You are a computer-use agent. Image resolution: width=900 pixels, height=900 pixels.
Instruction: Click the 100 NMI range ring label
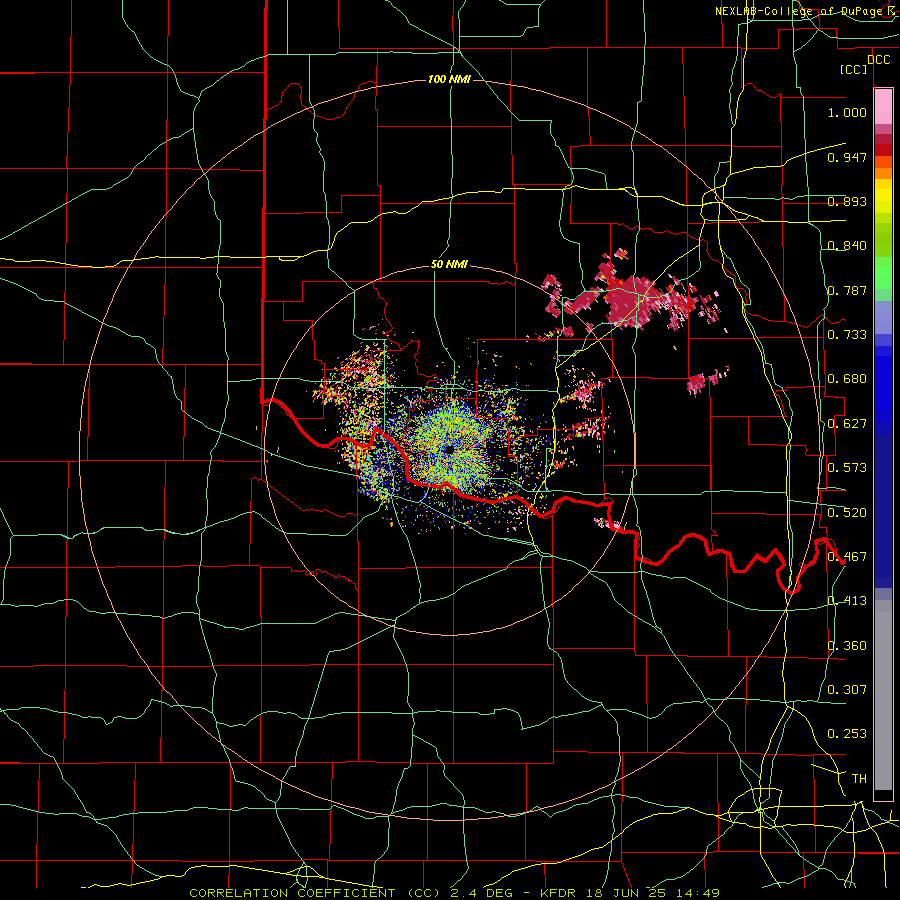coord(449,79)
